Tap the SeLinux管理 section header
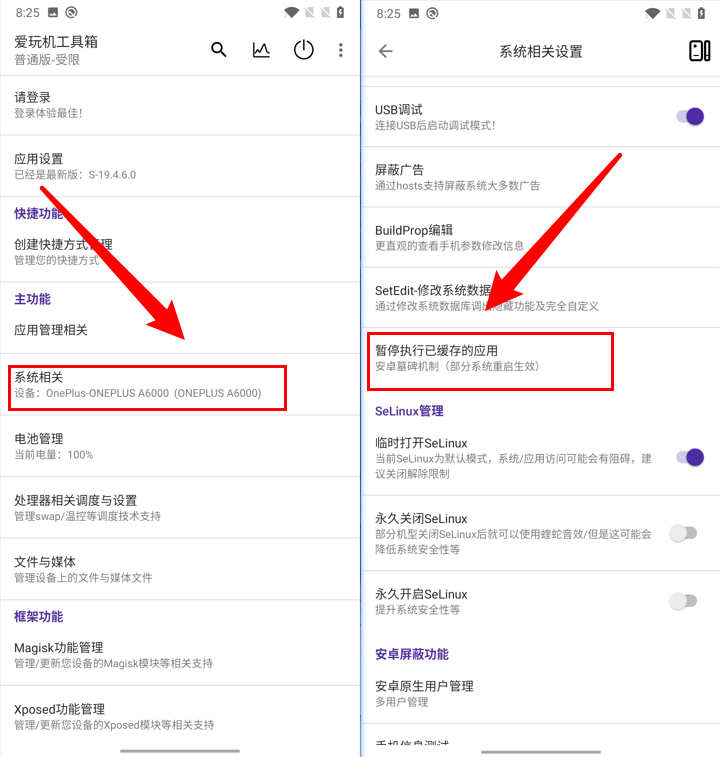 (x=409, y=411)
